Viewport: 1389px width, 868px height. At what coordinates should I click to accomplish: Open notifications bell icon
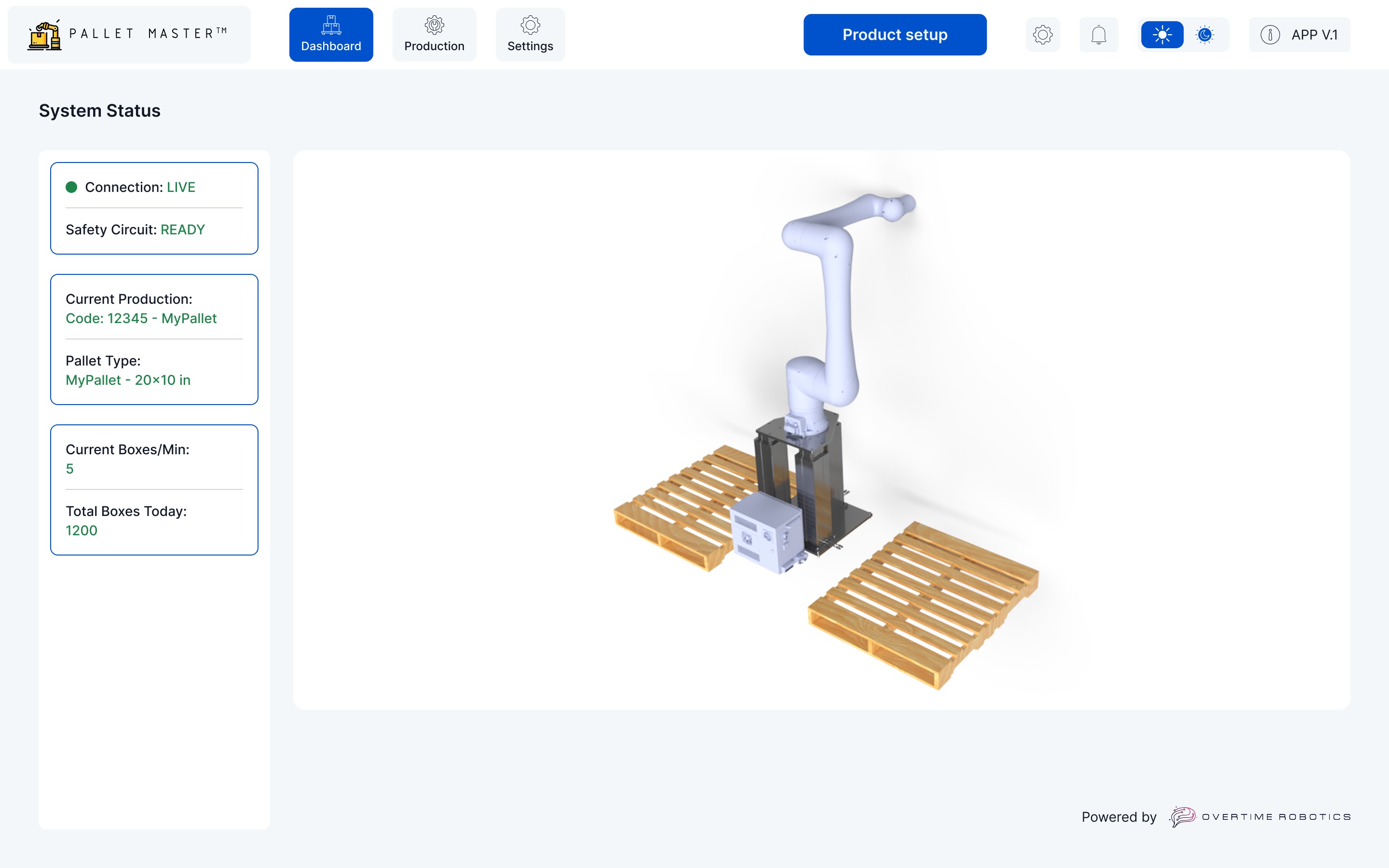(1098, 34)
